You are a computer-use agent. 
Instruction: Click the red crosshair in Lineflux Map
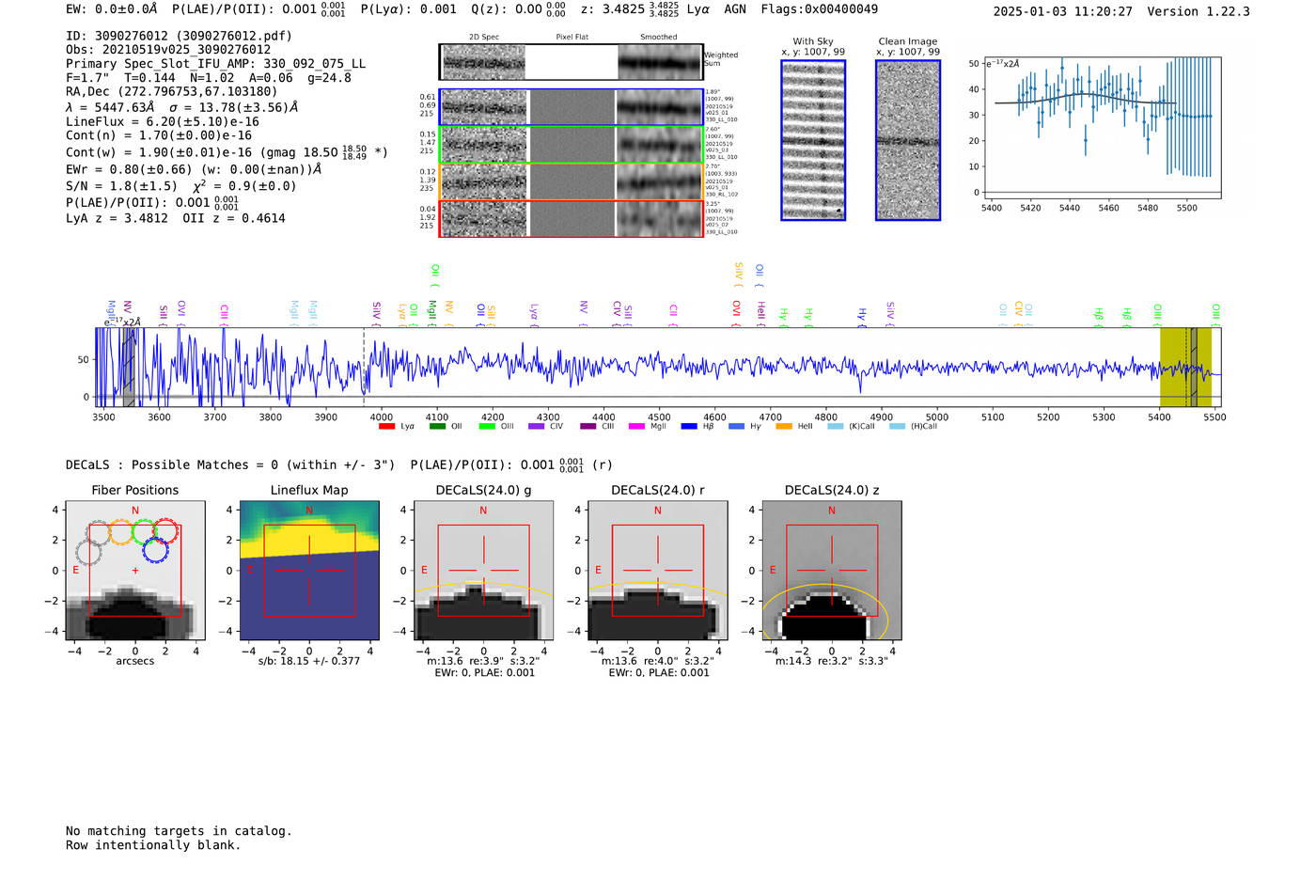pyautogui.click(x=309, y=571)
